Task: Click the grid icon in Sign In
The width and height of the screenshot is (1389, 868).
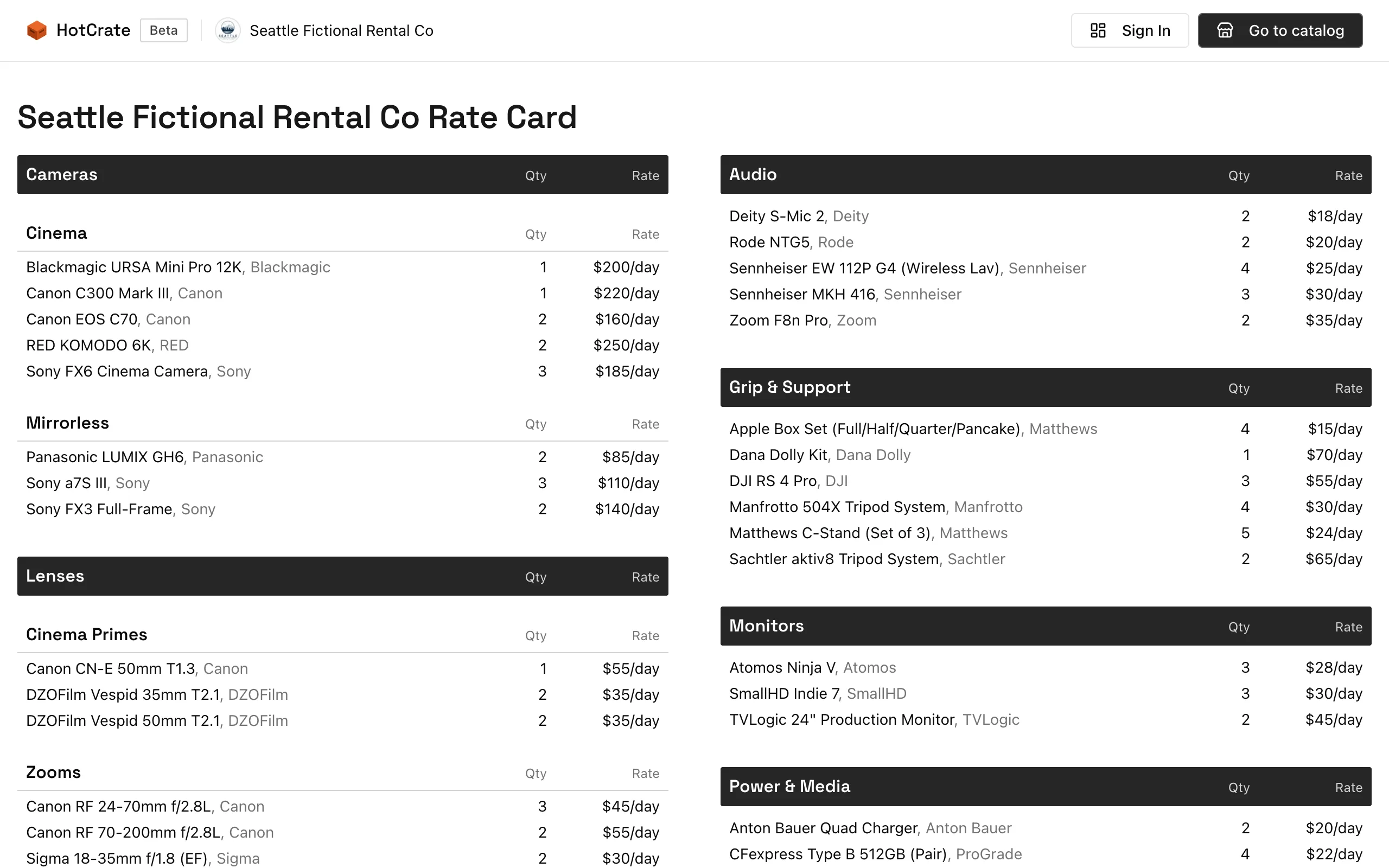Action: point(1098,30)
